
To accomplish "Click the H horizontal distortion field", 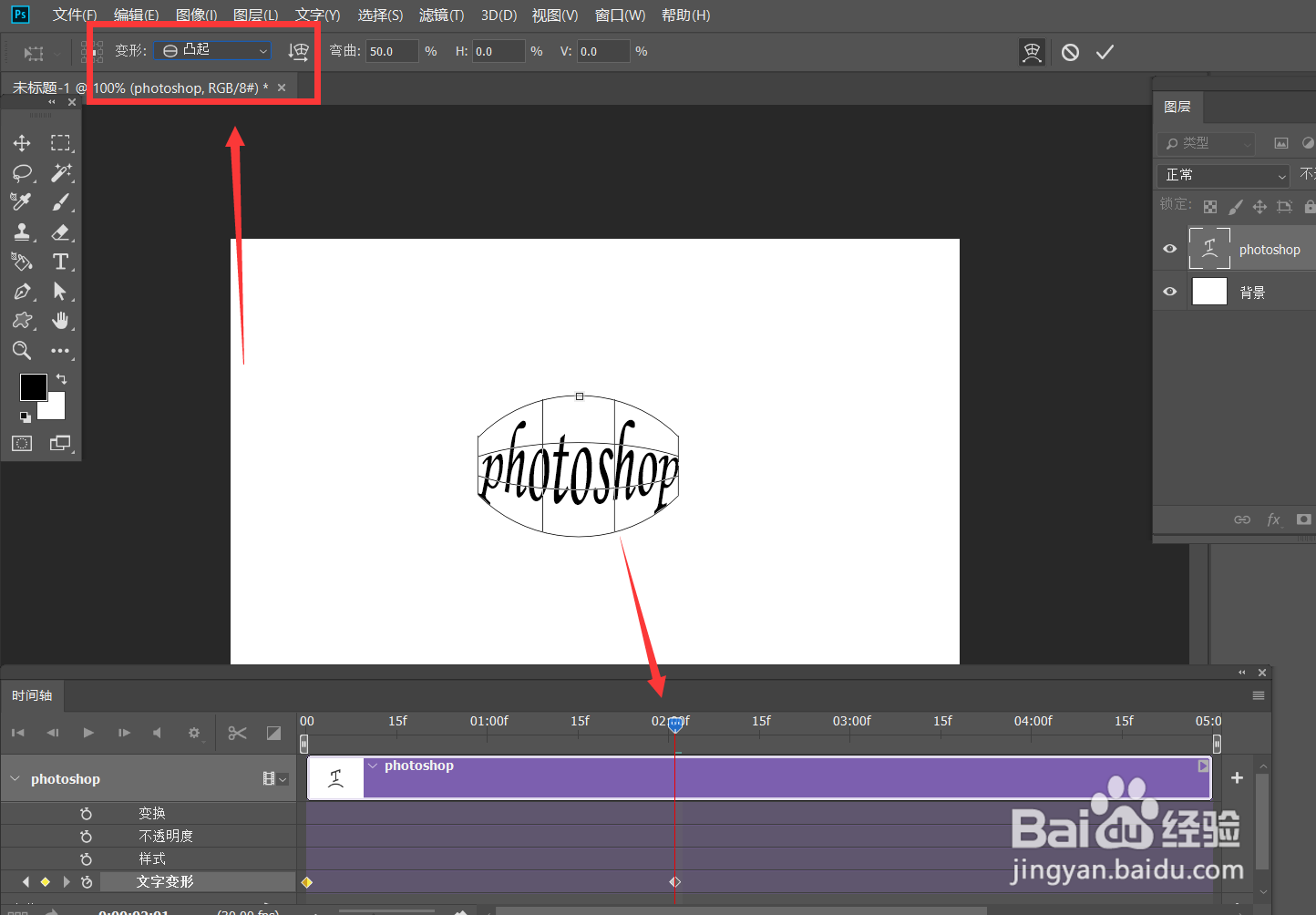I will click(x=499, y=51).
